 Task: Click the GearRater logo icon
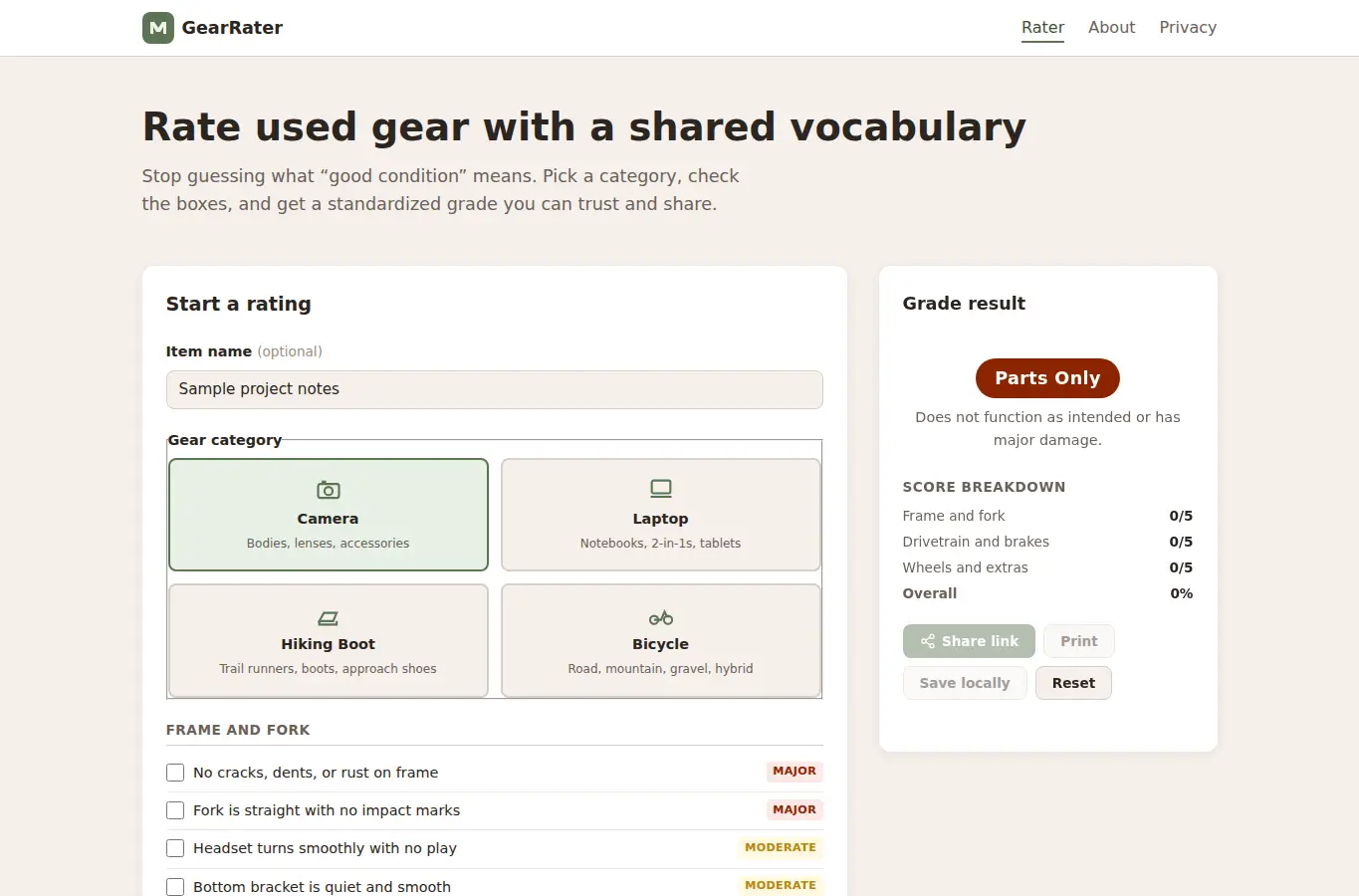[x=158, y=28]
